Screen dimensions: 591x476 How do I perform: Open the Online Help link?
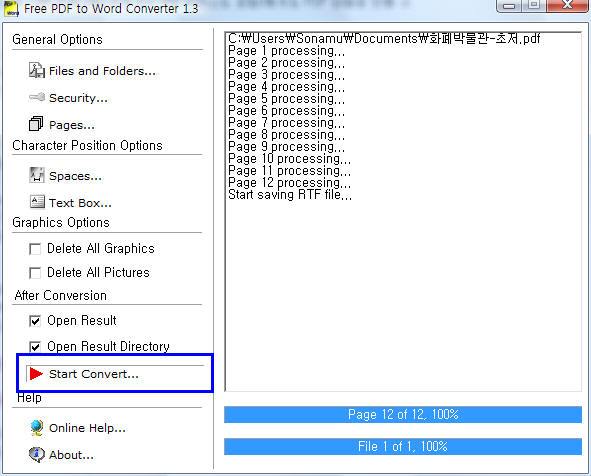click(87, 428)
